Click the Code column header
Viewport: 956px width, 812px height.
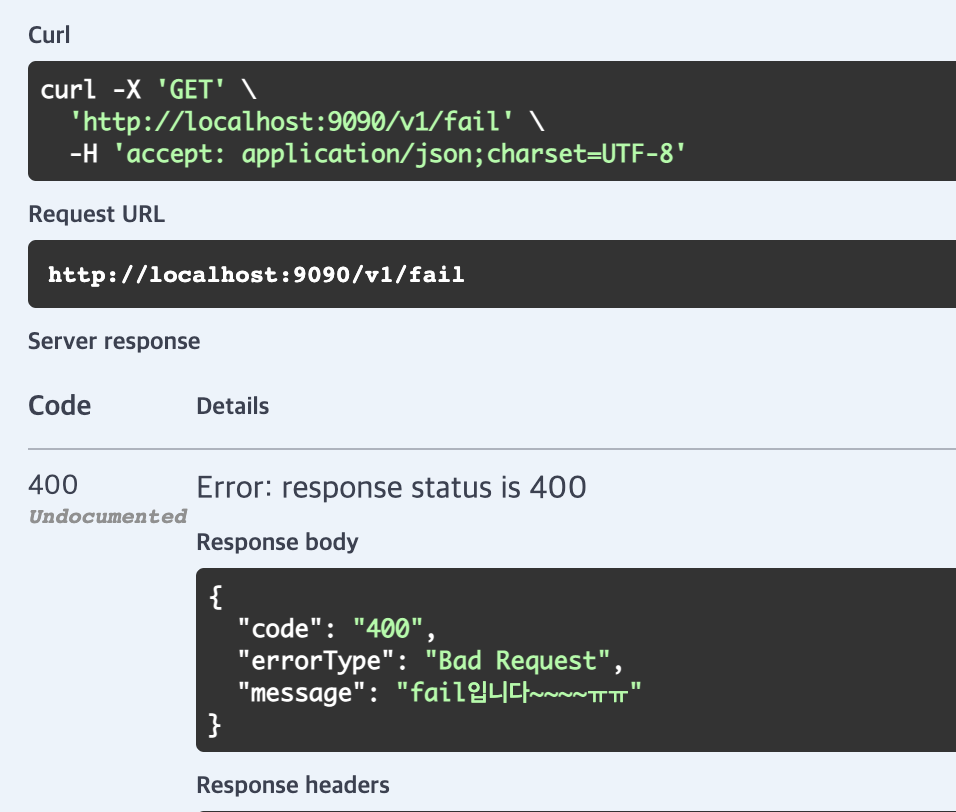(x=60, y=405)
